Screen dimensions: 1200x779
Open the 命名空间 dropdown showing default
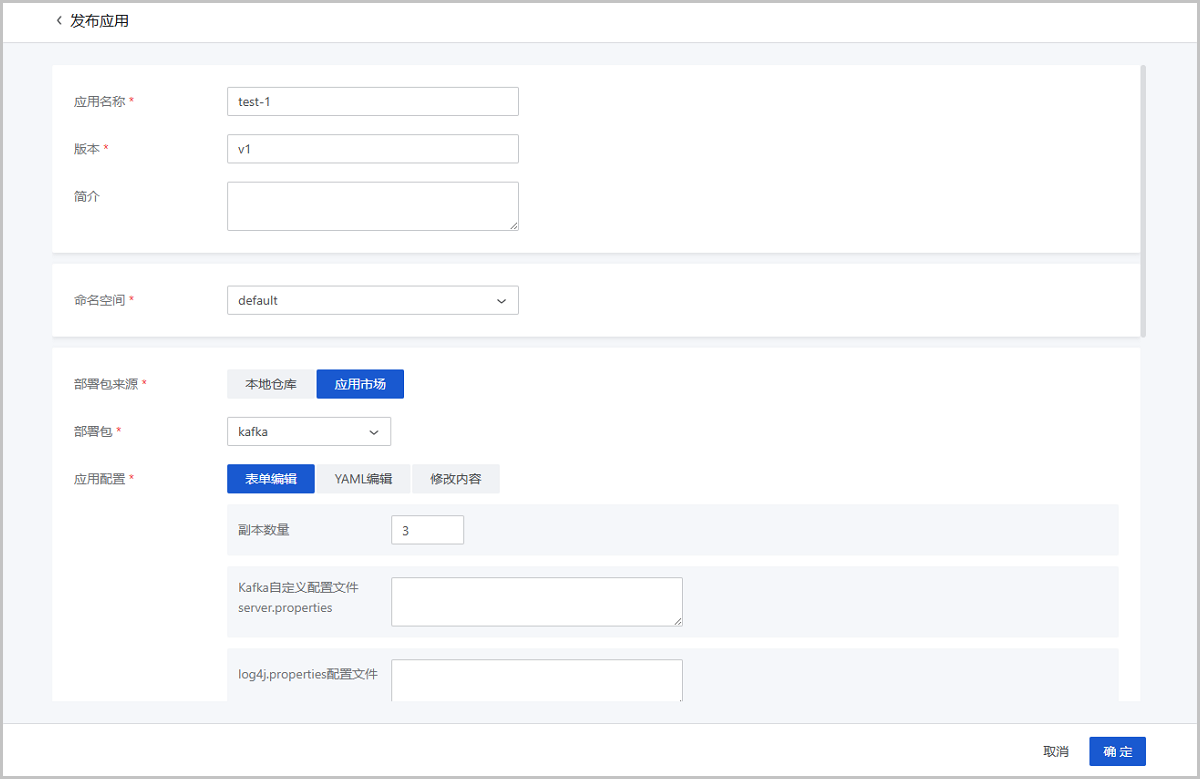(372, 300)
